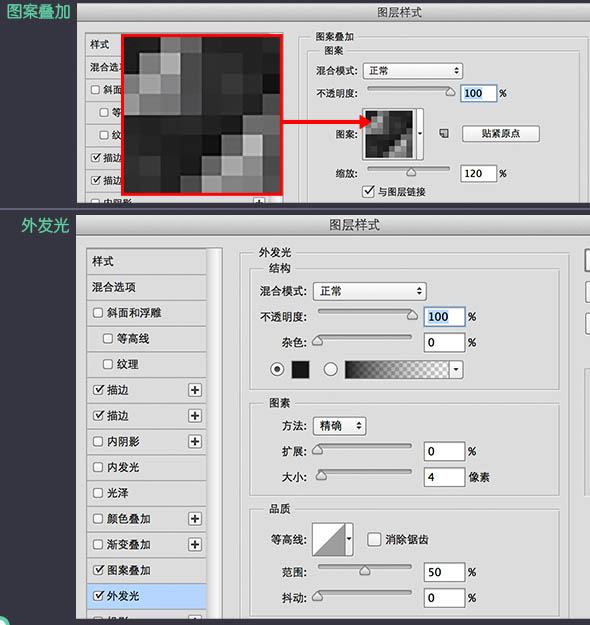Click the 范围 slider handle
The image size is (590, 625).
tap(365, 571)
